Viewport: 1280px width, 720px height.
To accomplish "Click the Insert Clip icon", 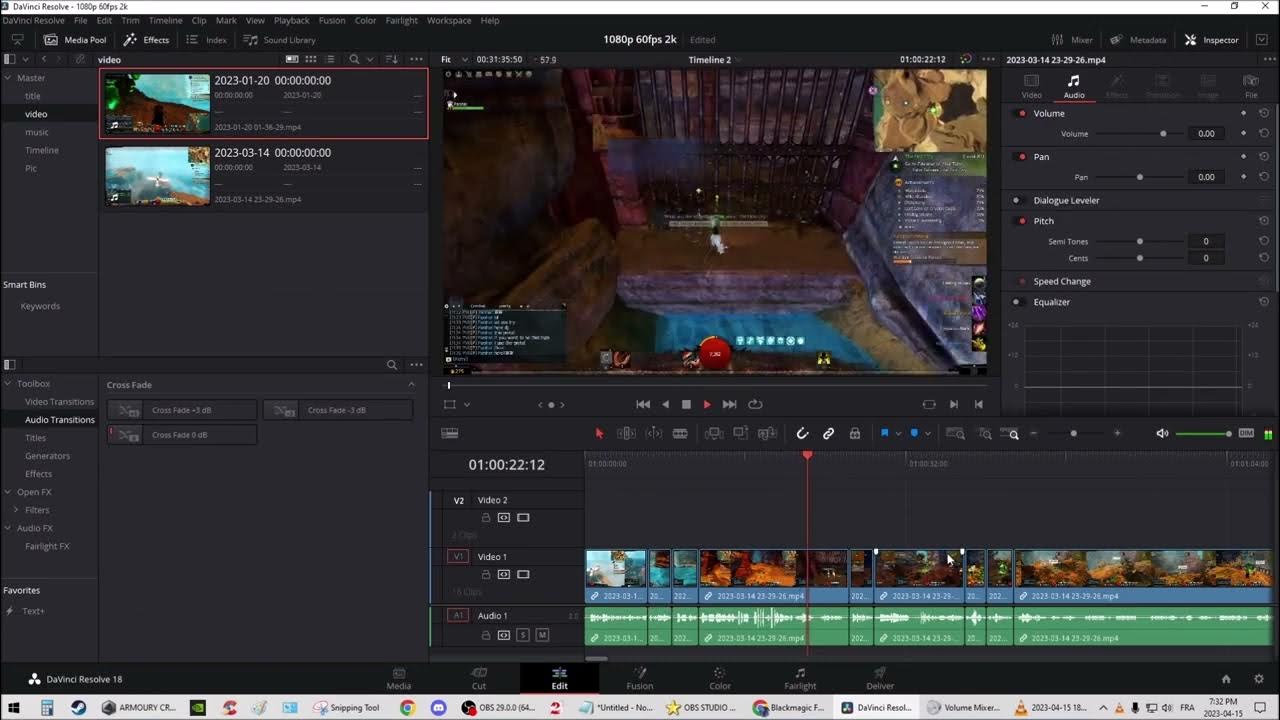I will coord(714,433).
